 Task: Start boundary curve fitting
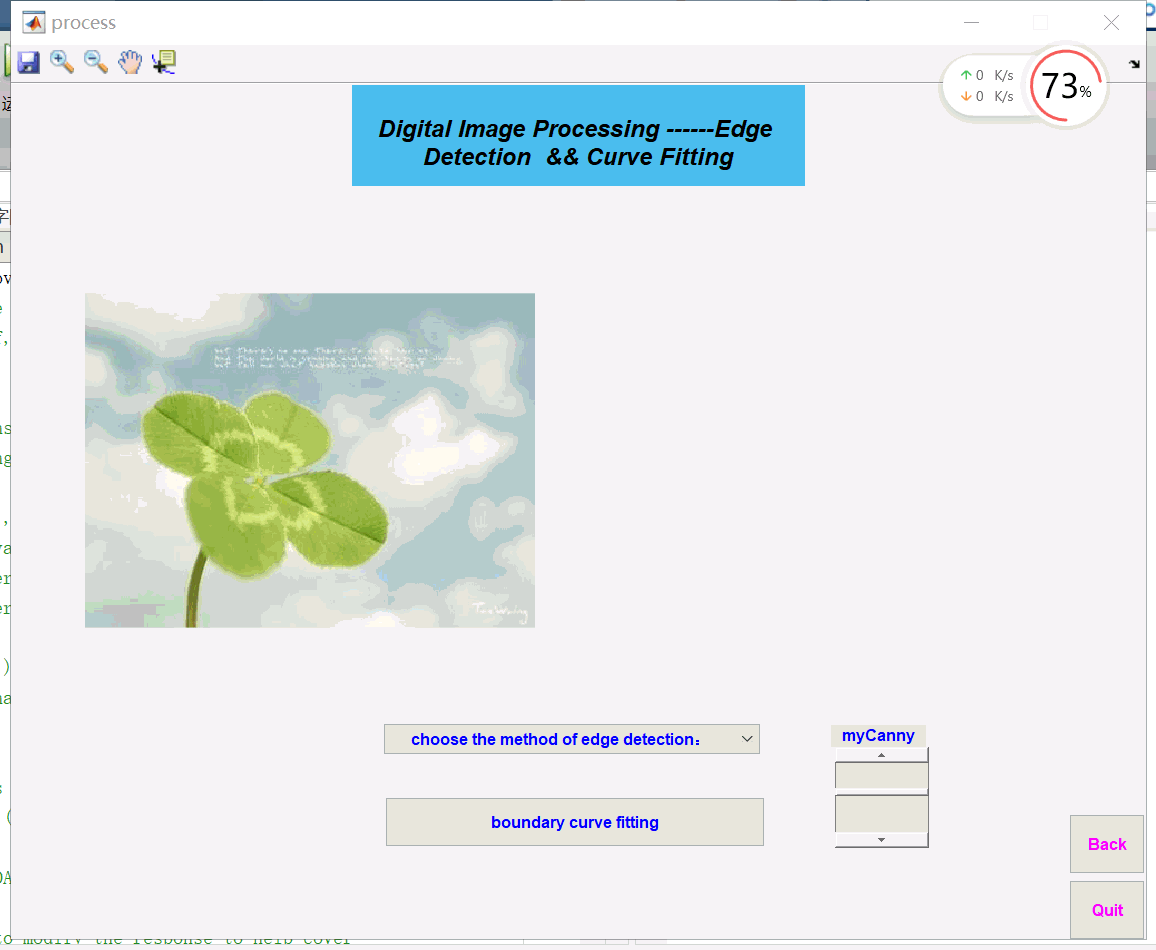pos(574,822)
